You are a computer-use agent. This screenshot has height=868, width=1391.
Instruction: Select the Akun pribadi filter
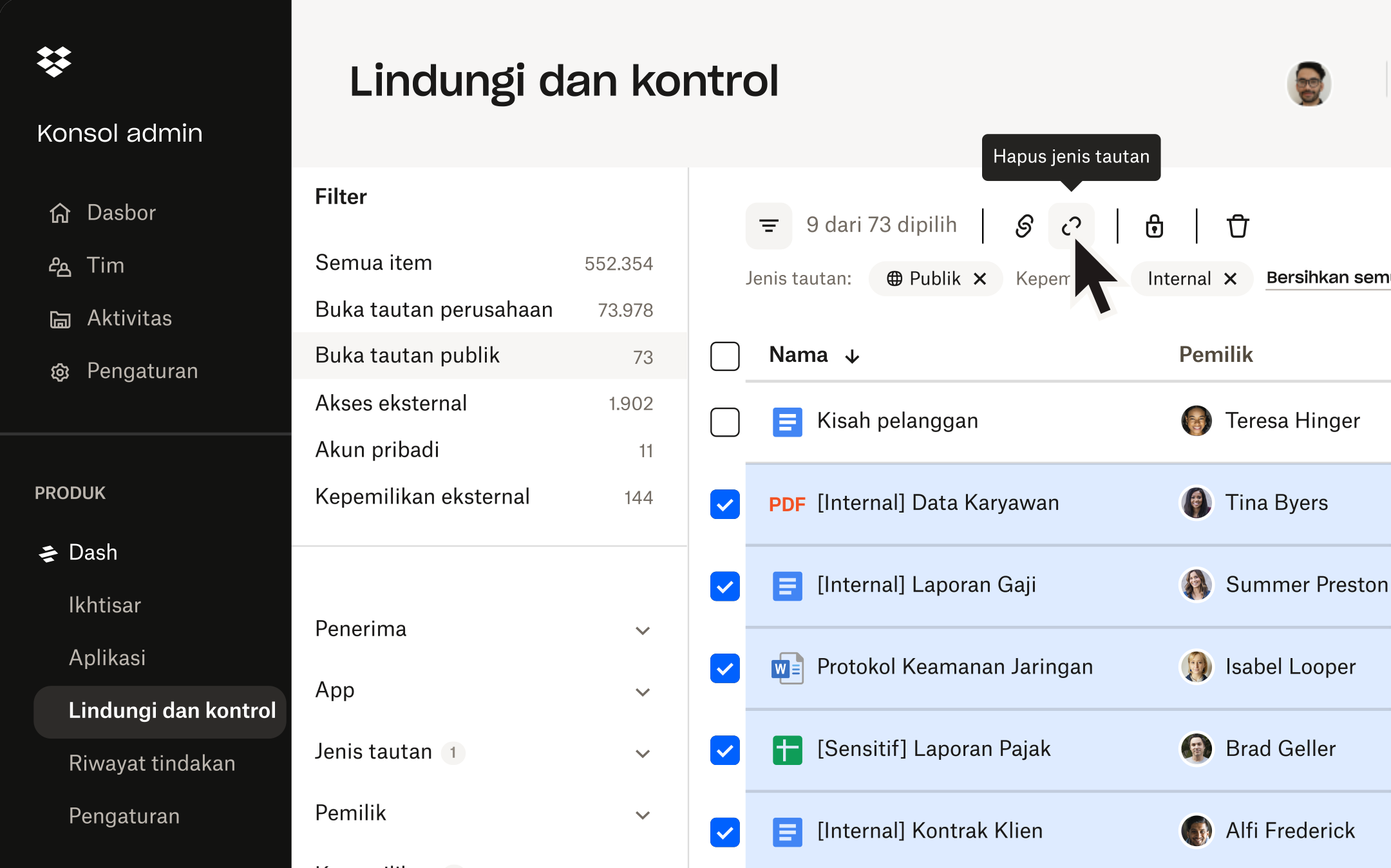pos(484,450)
